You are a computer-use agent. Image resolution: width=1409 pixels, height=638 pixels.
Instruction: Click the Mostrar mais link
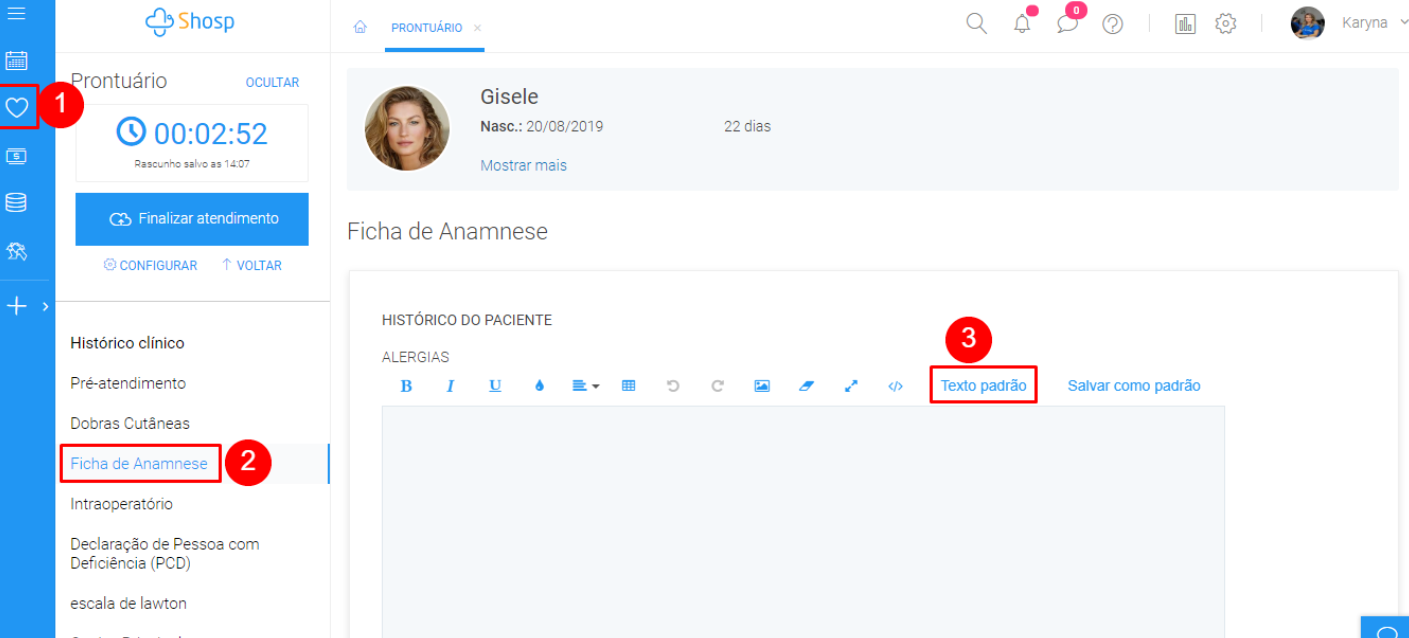(523, 165)
